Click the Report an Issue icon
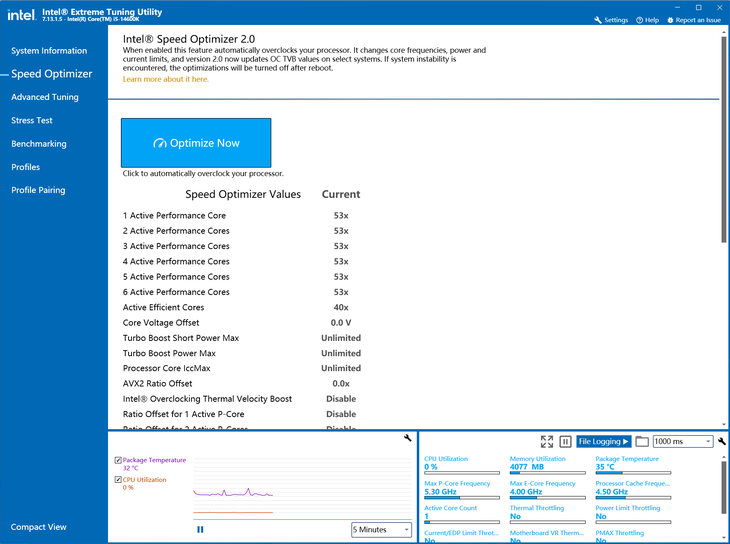The width and height of the screenshot is (730, 544). pos(670,20)
